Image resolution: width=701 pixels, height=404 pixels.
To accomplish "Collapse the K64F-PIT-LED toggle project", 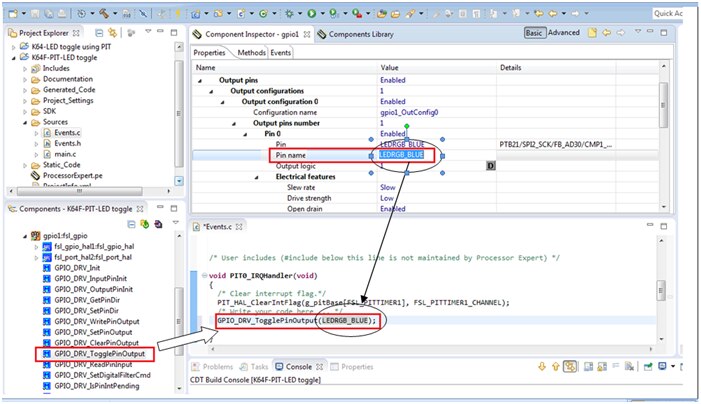I will pos(13,58).
